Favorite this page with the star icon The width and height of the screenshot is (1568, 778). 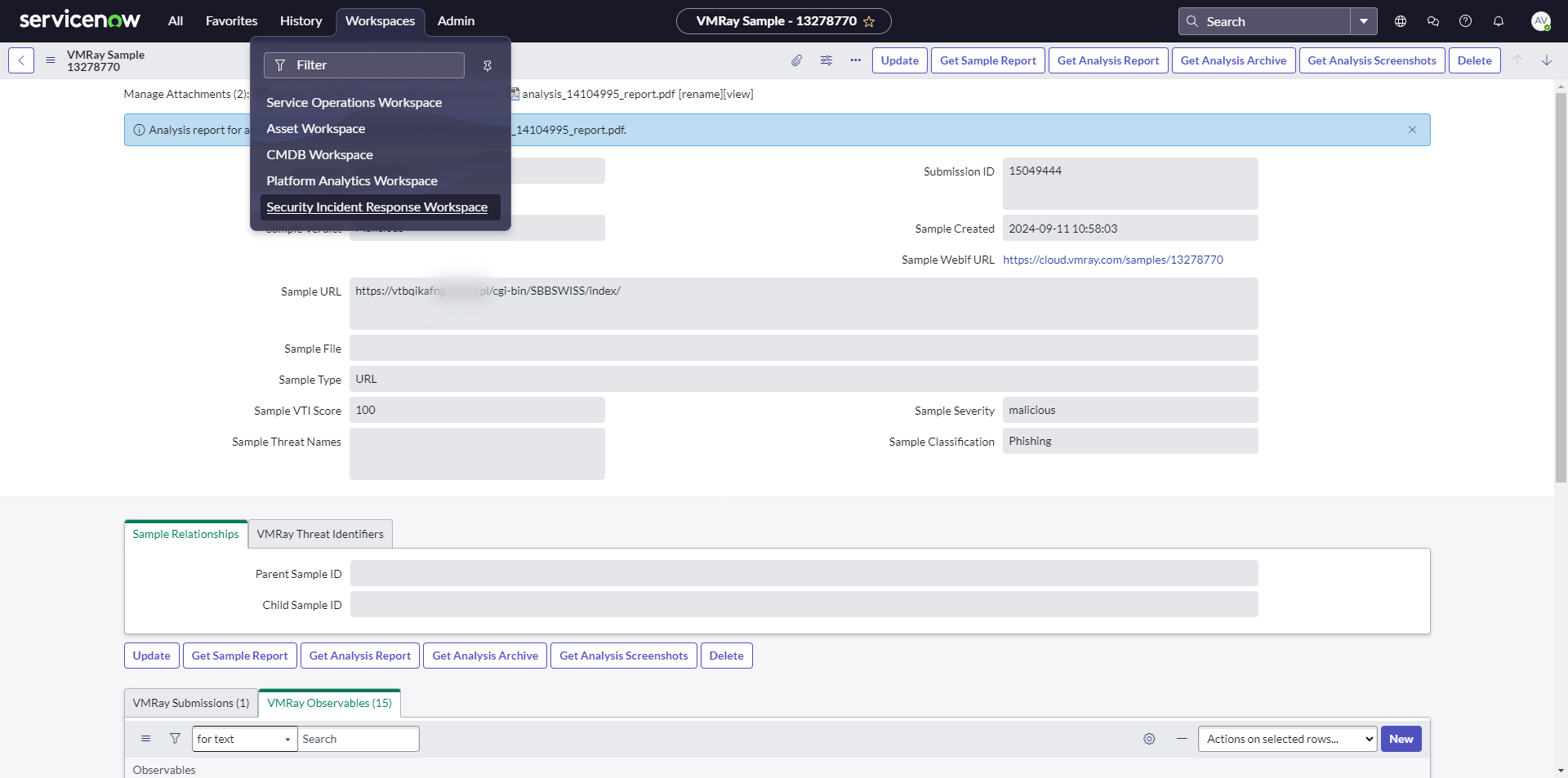click(x=869, y=21)
